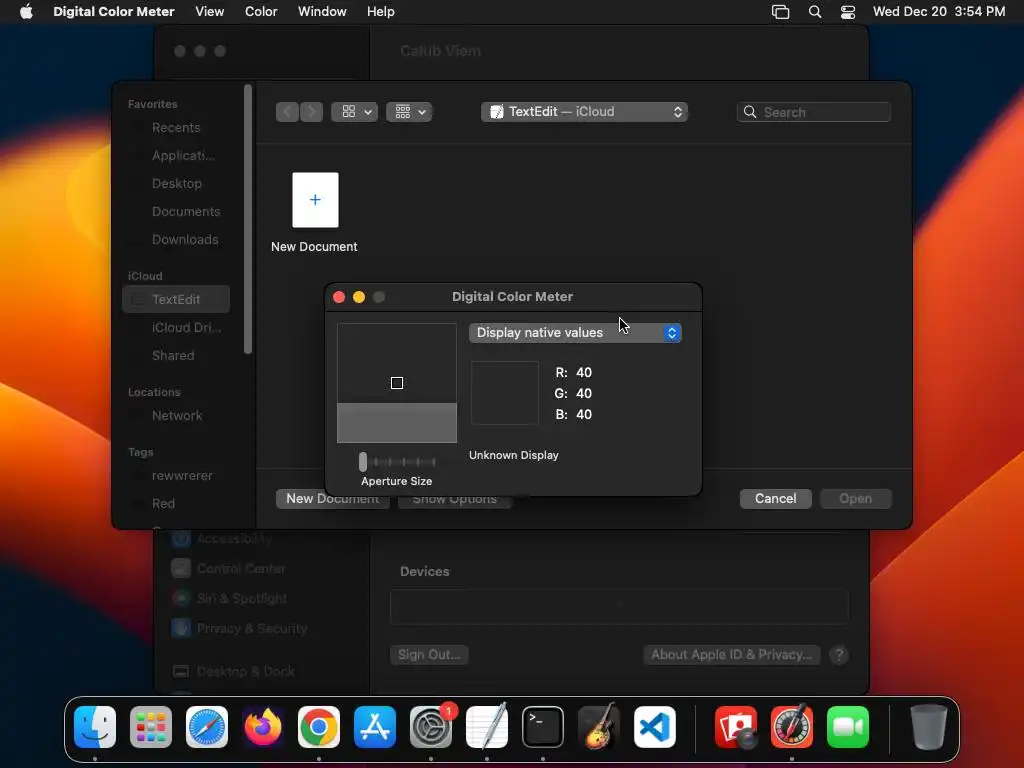Click the Aperture Size slider knob

363,462
